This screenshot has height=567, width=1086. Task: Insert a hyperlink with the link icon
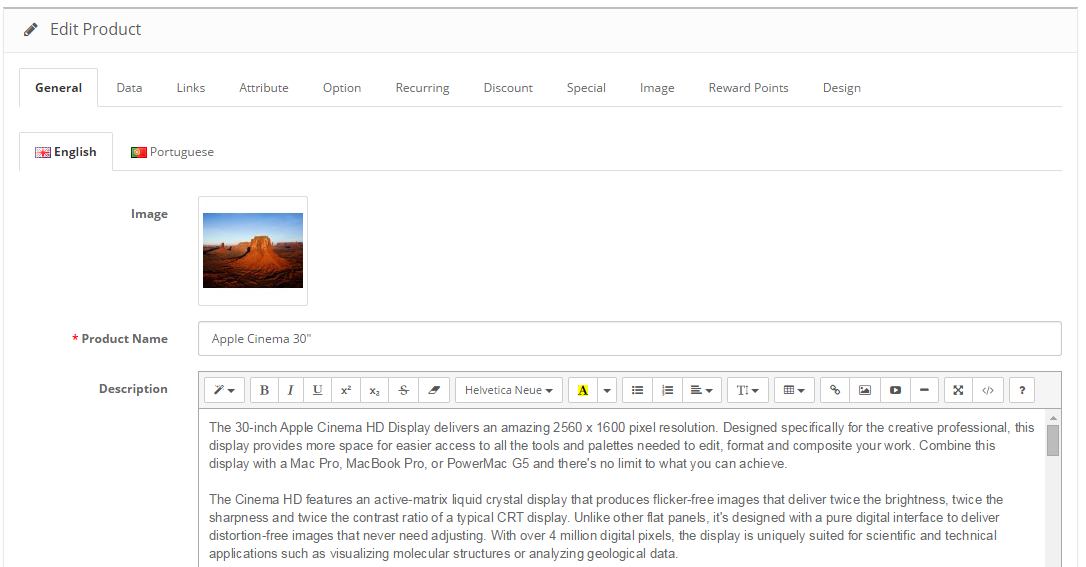pos(835,390)
